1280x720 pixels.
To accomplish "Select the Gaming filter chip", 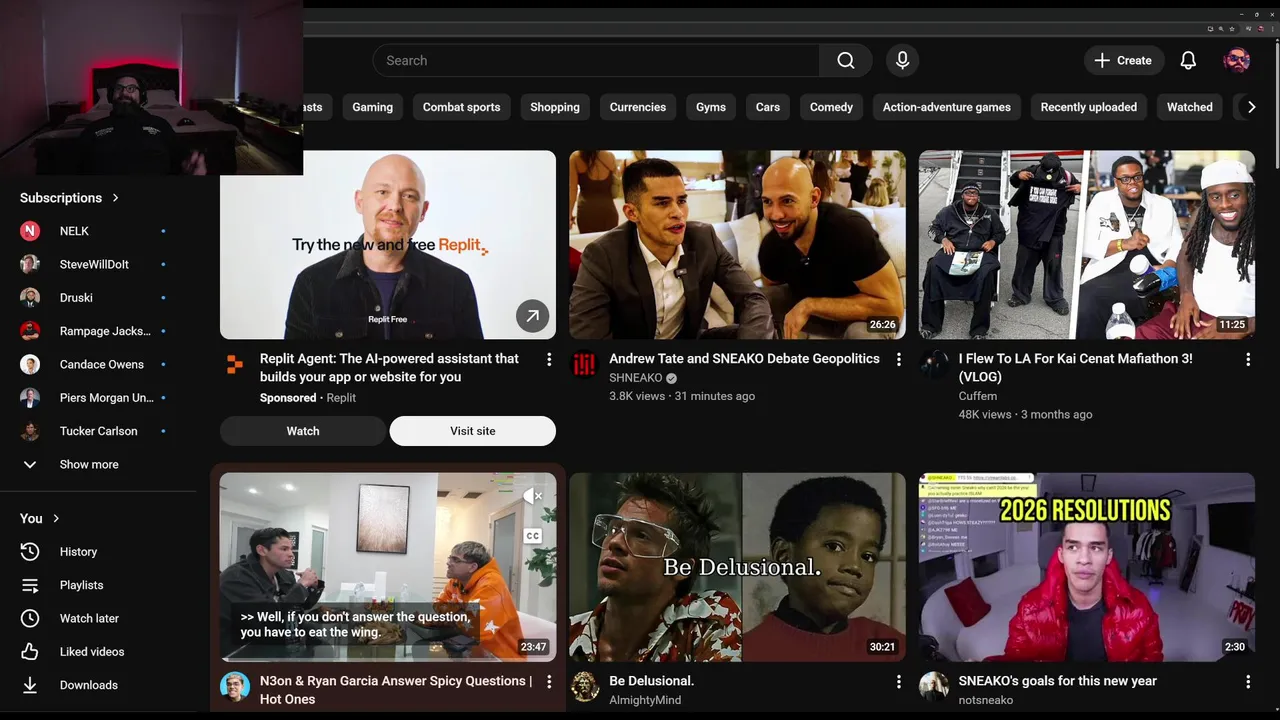I will (x=372, y=107).
